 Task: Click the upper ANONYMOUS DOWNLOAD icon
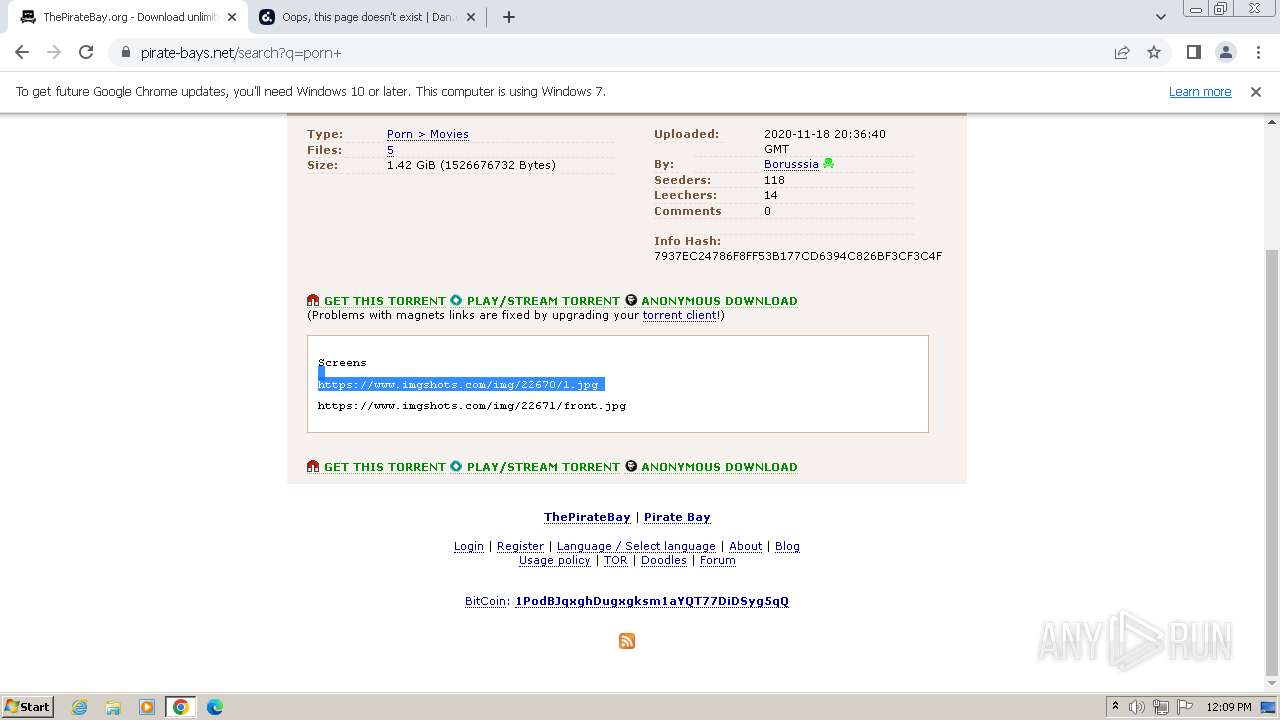(x=631, y=300)
